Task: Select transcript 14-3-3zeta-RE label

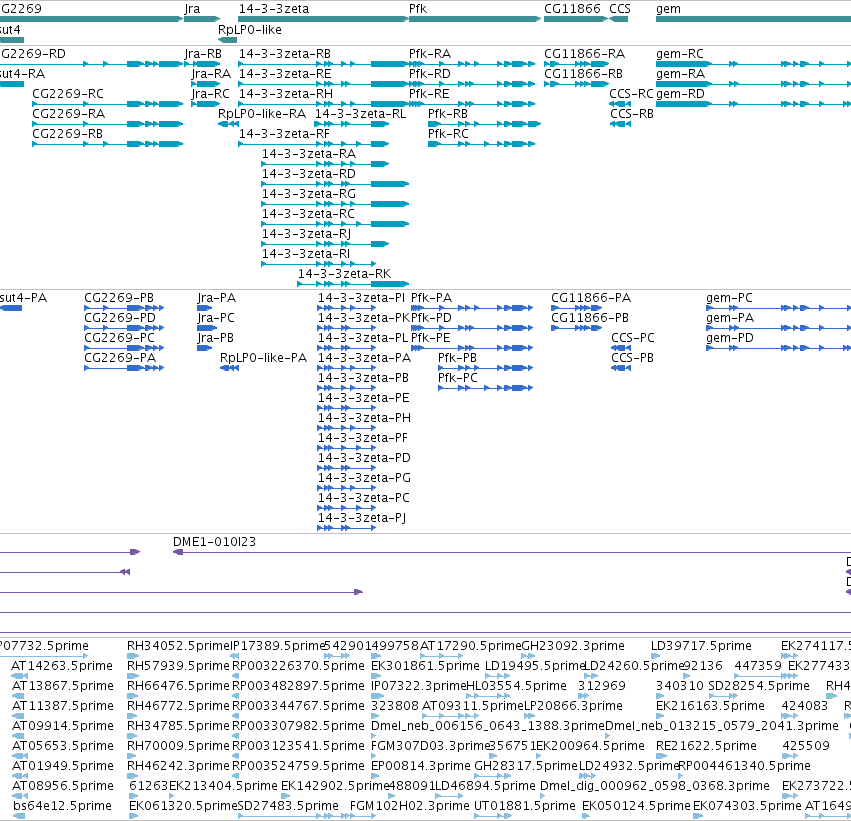Action: 285,74
